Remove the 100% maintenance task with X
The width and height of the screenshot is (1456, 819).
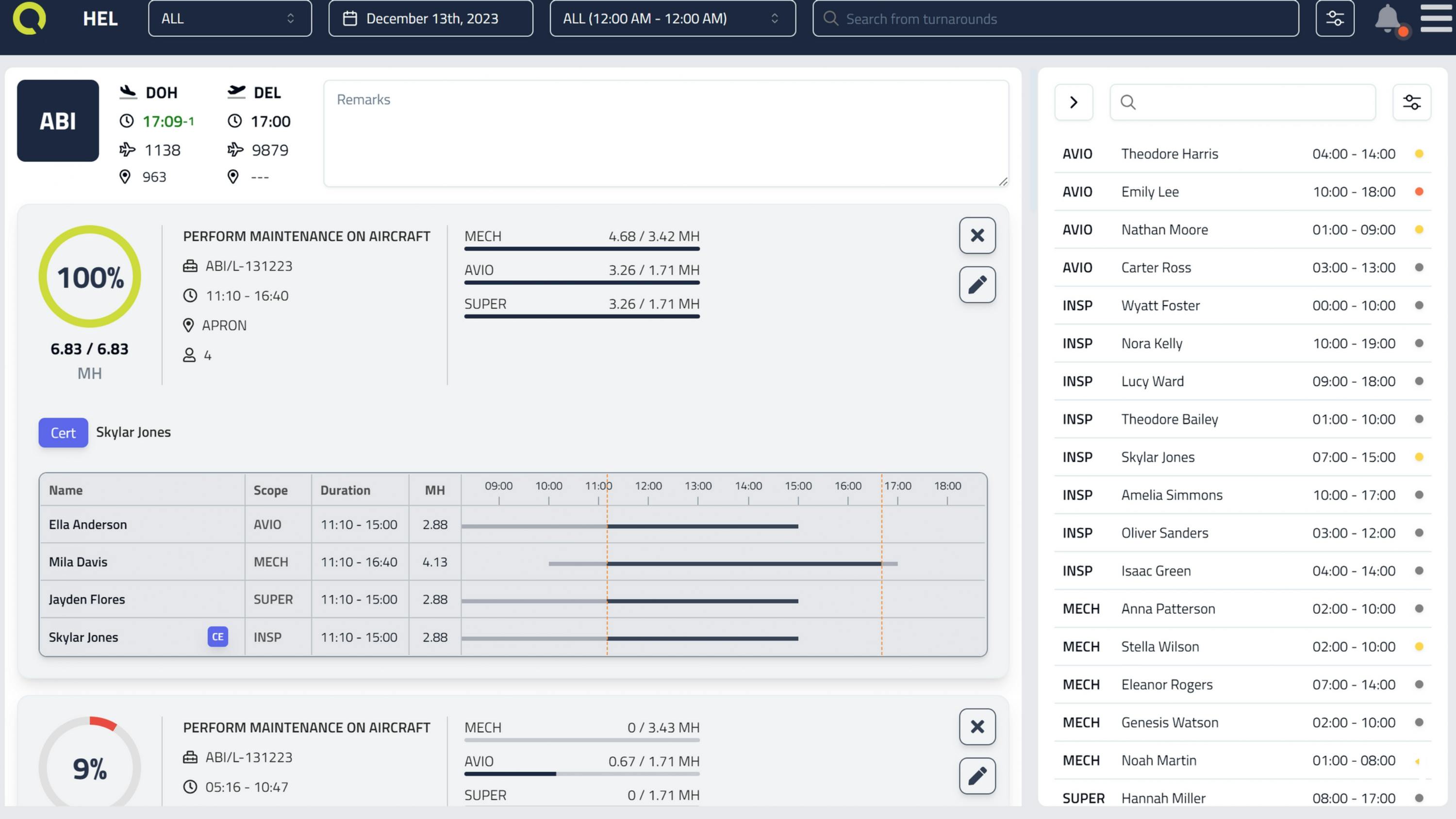click(976, 236)
